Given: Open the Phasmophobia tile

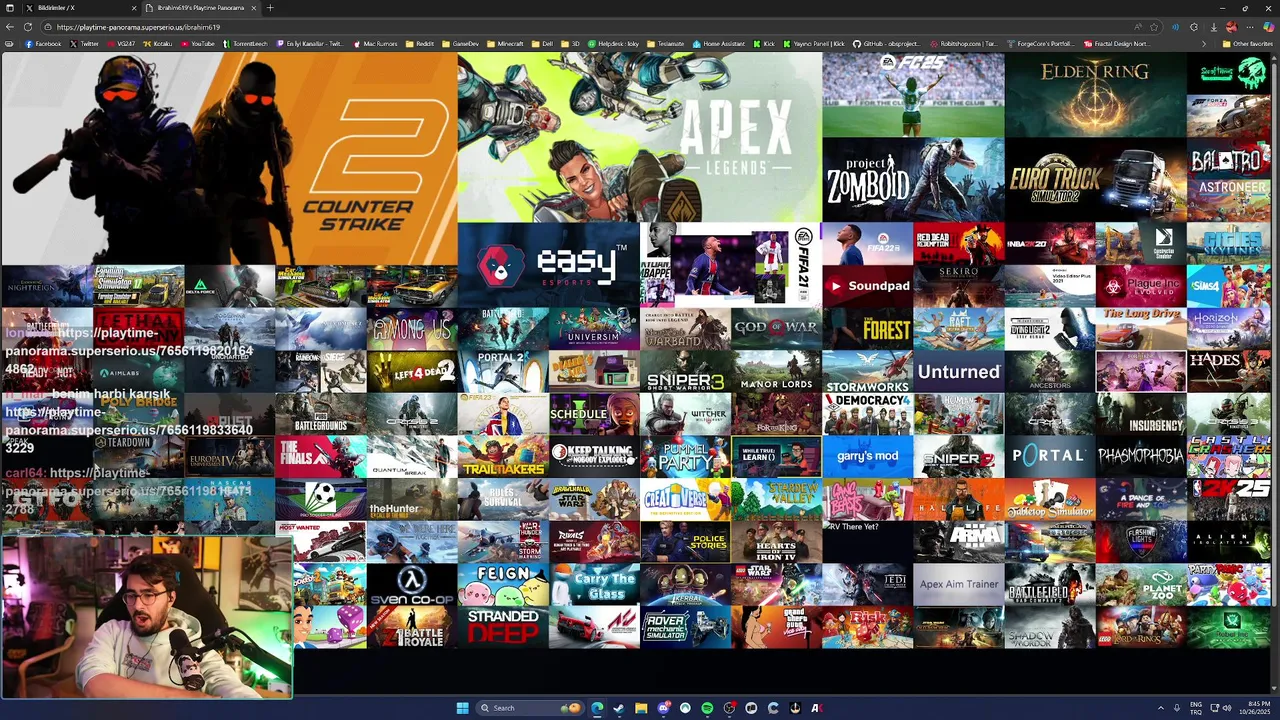Looking at the screenshot, I should coord(1141,456).
